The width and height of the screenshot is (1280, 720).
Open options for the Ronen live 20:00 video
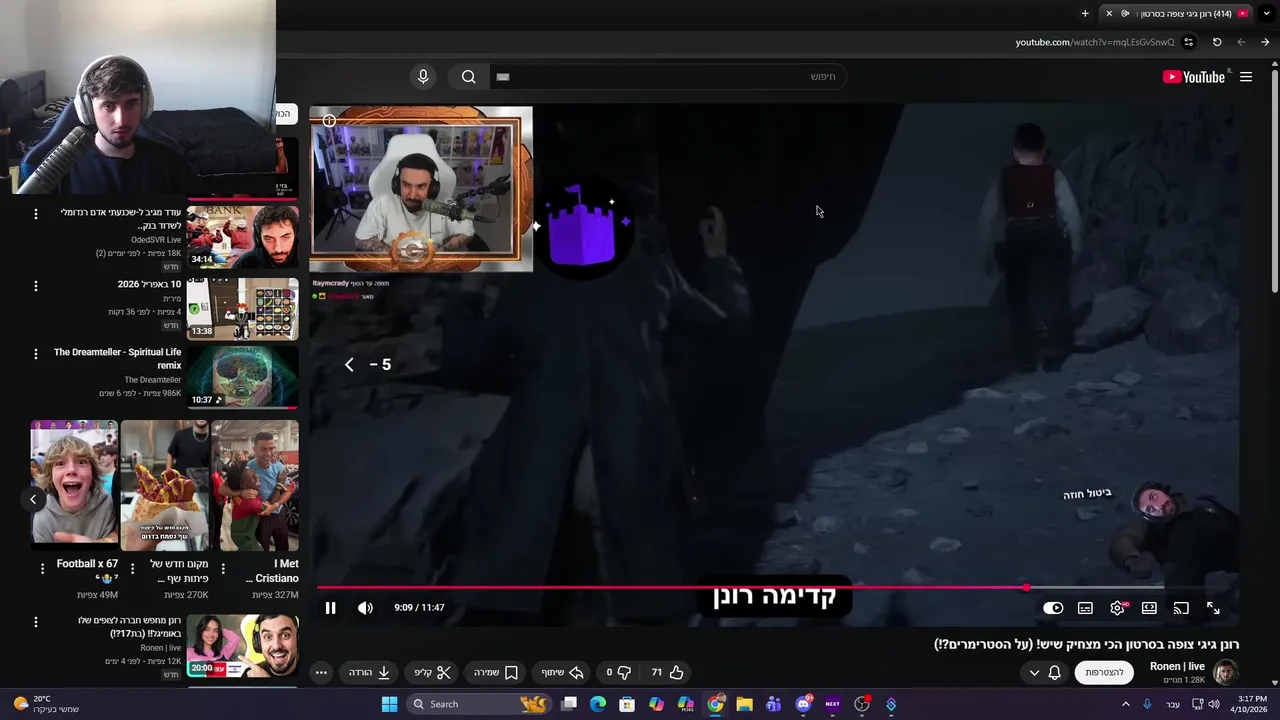tap(36, 622)
